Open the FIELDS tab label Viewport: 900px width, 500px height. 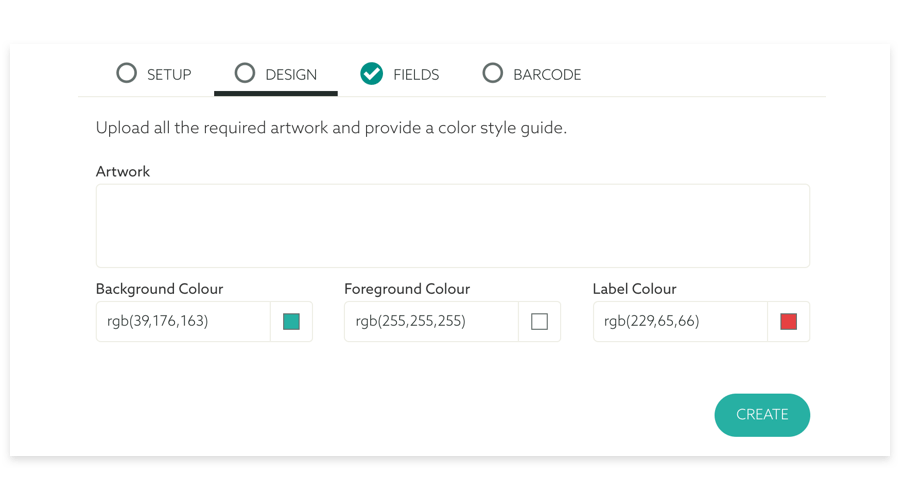(416, 74)
